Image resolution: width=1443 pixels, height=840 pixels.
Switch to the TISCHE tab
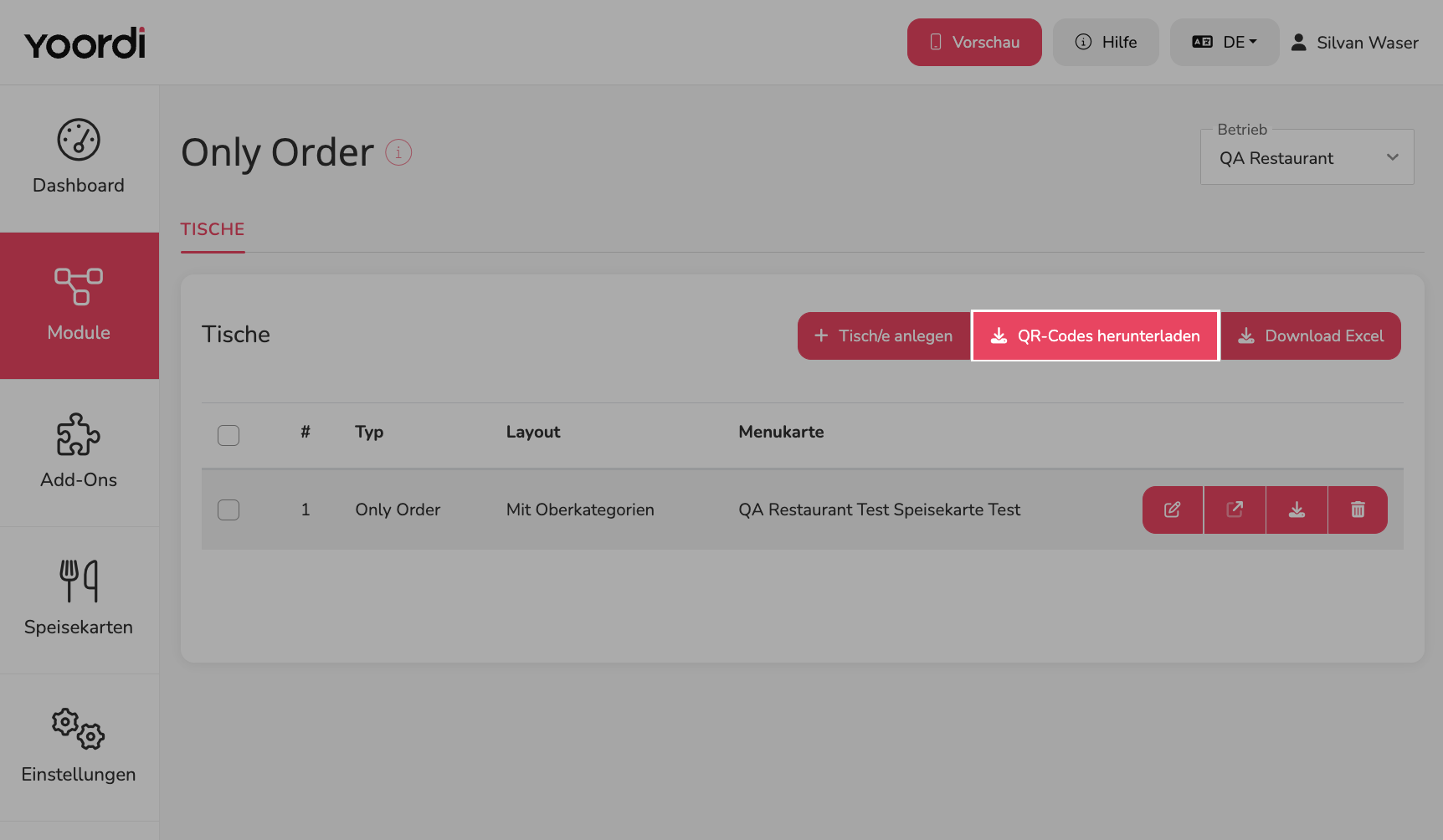point(213,229)
